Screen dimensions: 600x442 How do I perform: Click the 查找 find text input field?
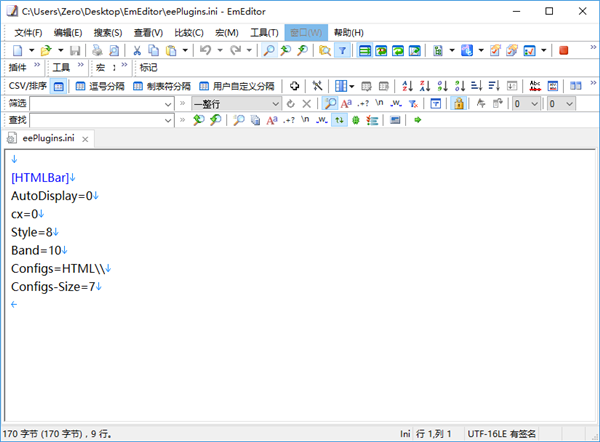[97, 121]
